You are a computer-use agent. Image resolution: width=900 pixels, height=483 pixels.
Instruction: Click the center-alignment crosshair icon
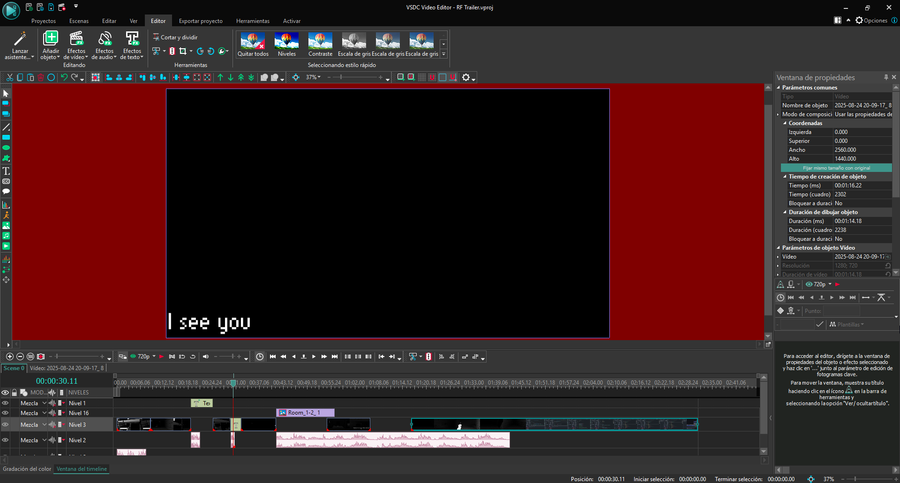click(296, 78)
